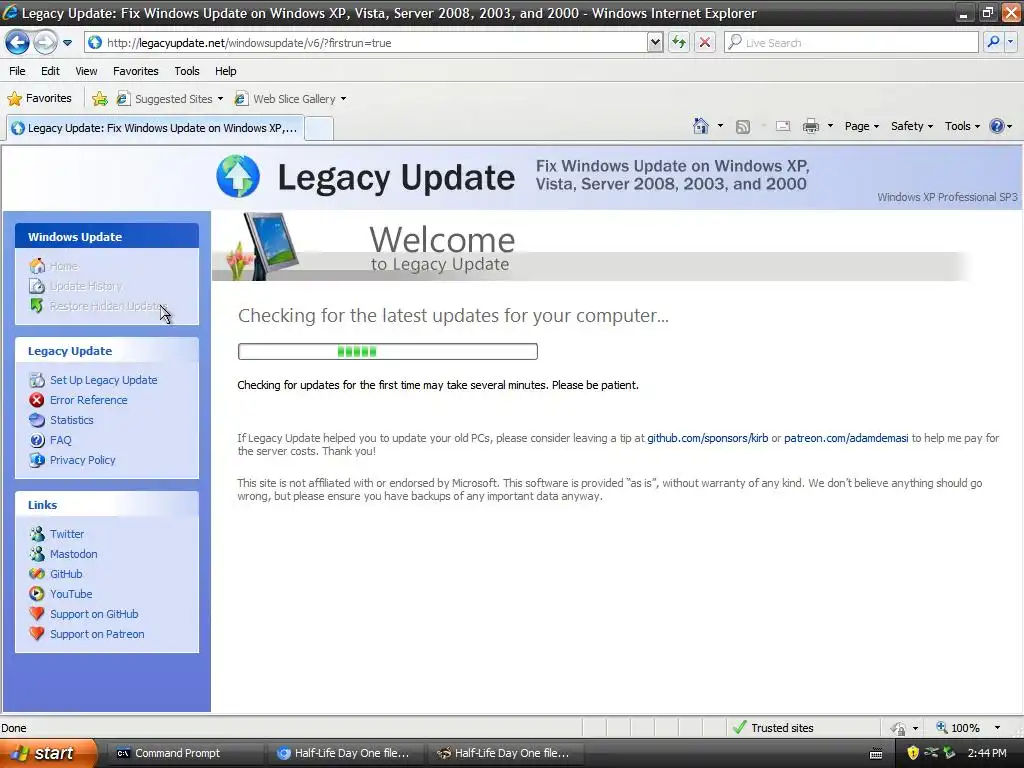This screenshot has height=768, width=1024.
Task: Open the Safety command bar menu
Action: 912,126
